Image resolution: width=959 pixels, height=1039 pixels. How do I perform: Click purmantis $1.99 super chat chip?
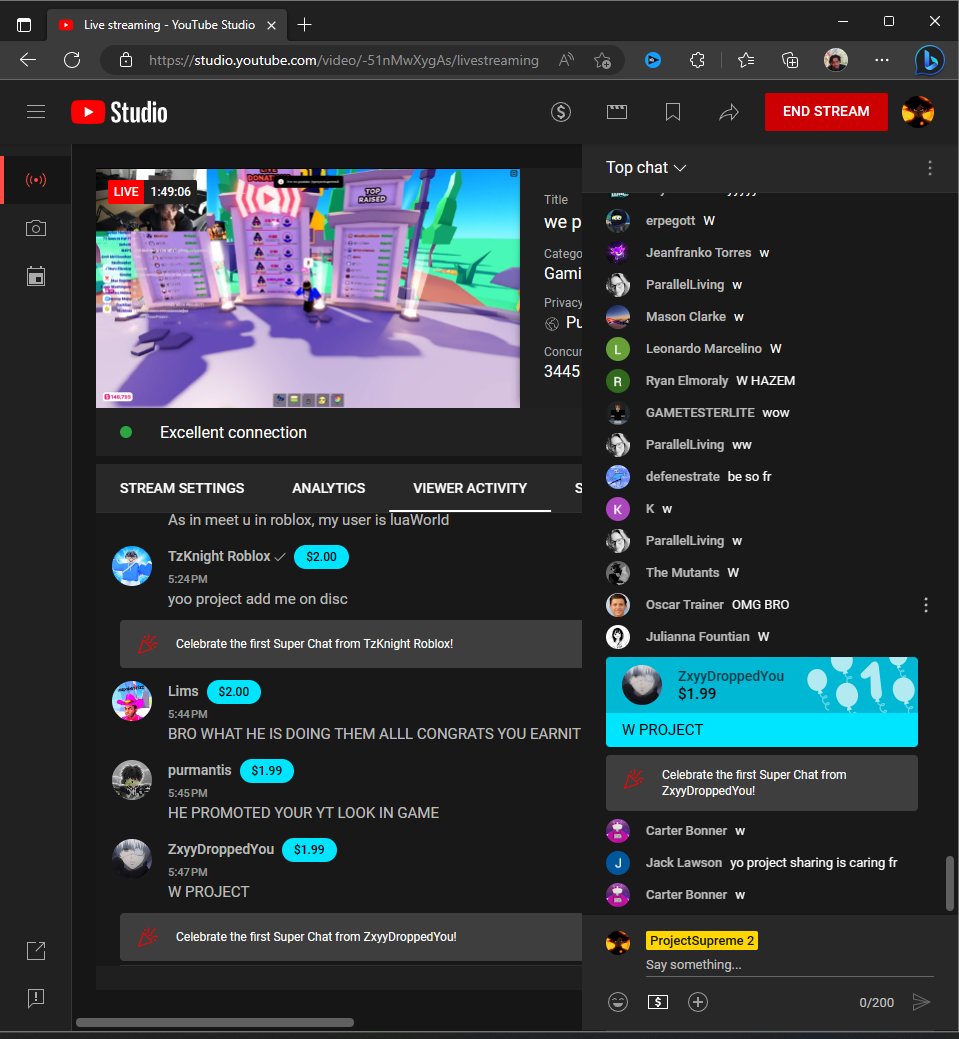[x=266, y=771]
